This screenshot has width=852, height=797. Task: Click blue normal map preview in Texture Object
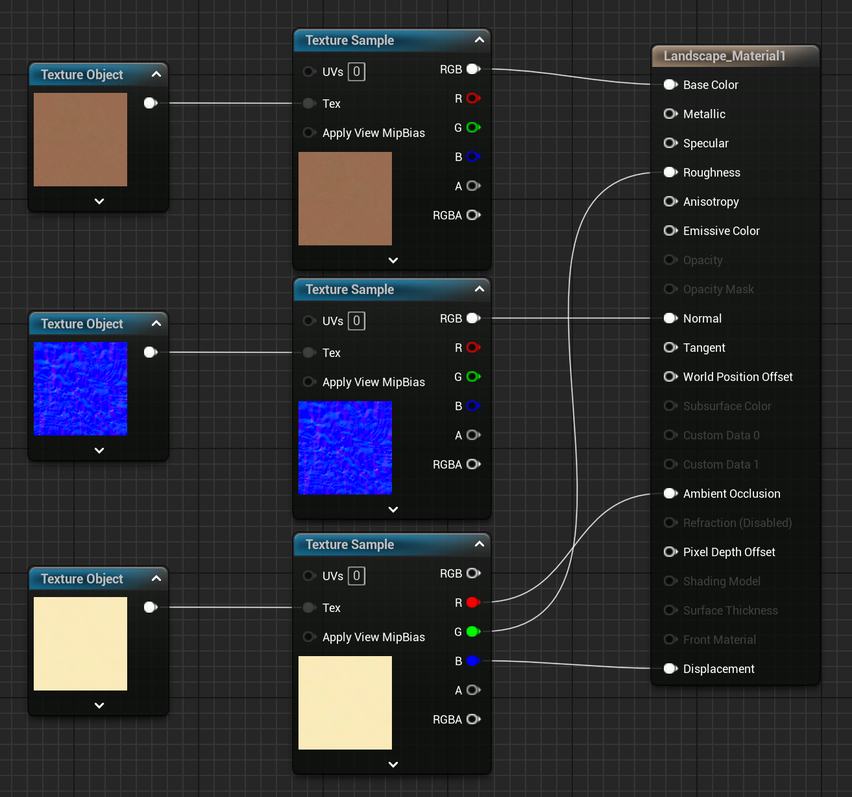[80, 388]
